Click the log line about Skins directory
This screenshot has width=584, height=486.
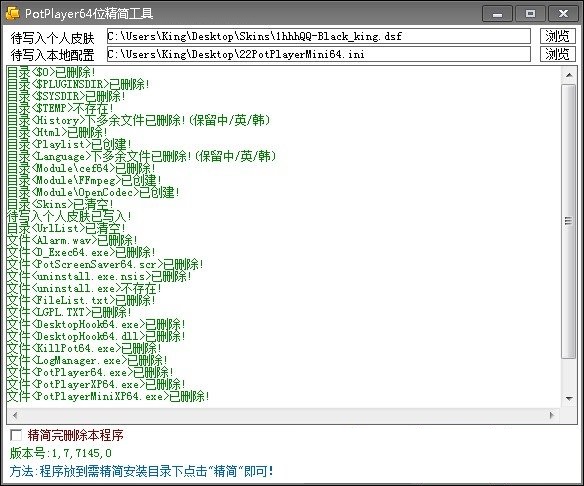60,204
